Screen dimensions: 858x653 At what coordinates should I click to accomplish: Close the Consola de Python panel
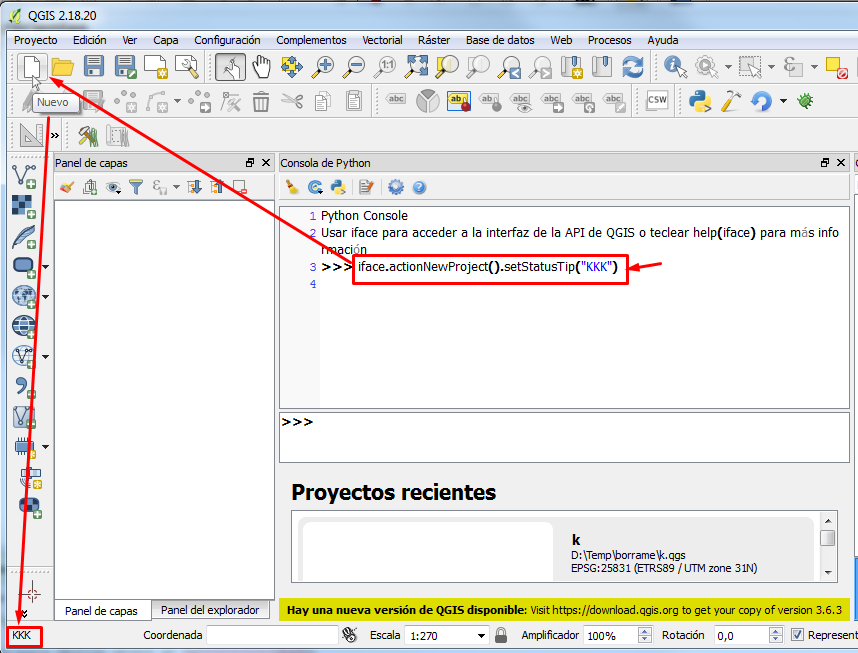(x=841, y=163)
